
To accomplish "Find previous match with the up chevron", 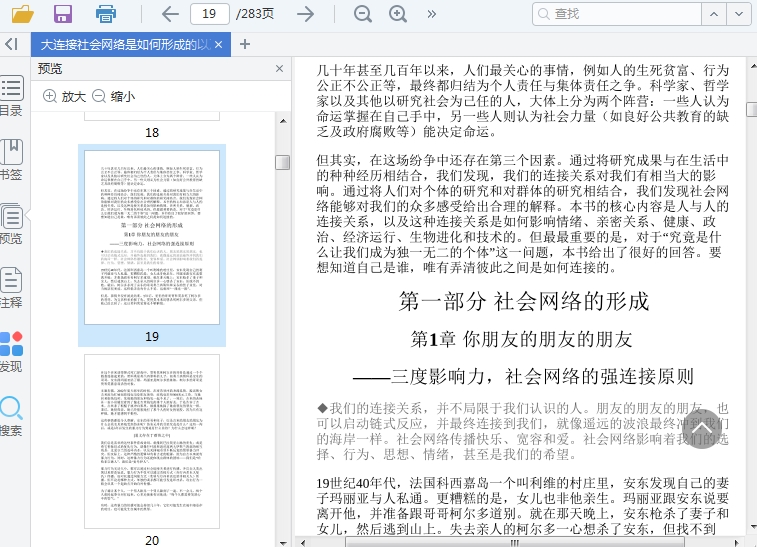I will 714,14.
